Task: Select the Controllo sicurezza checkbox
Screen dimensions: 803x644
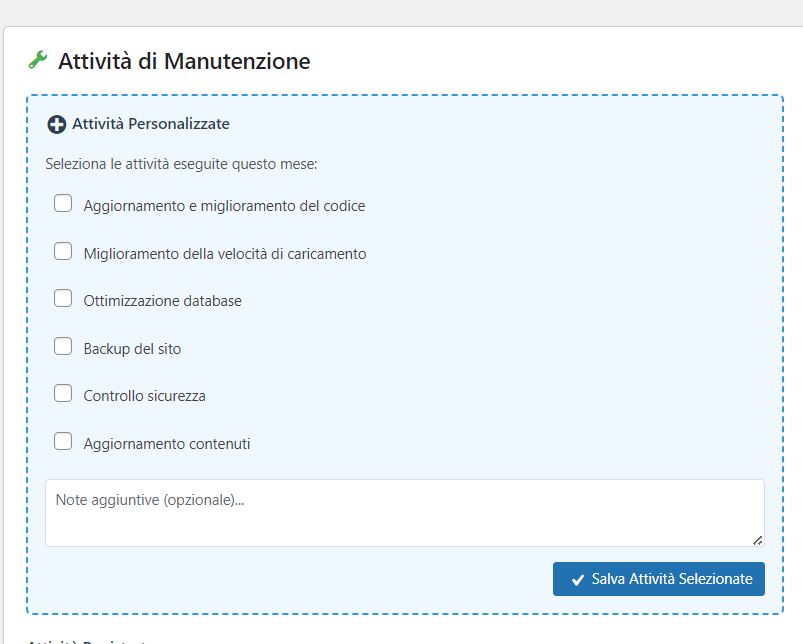Action: click(x=63, y=393)
